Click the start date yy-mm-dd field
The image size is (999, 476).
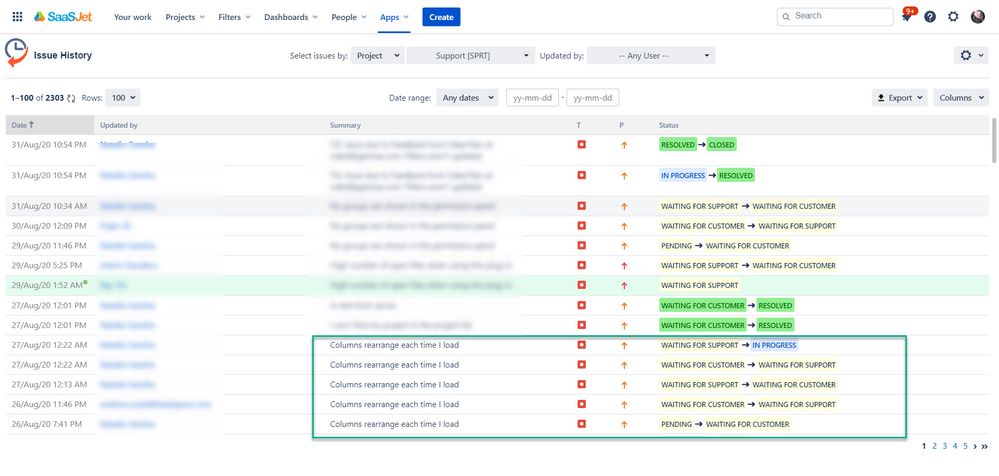click(532, 98)
